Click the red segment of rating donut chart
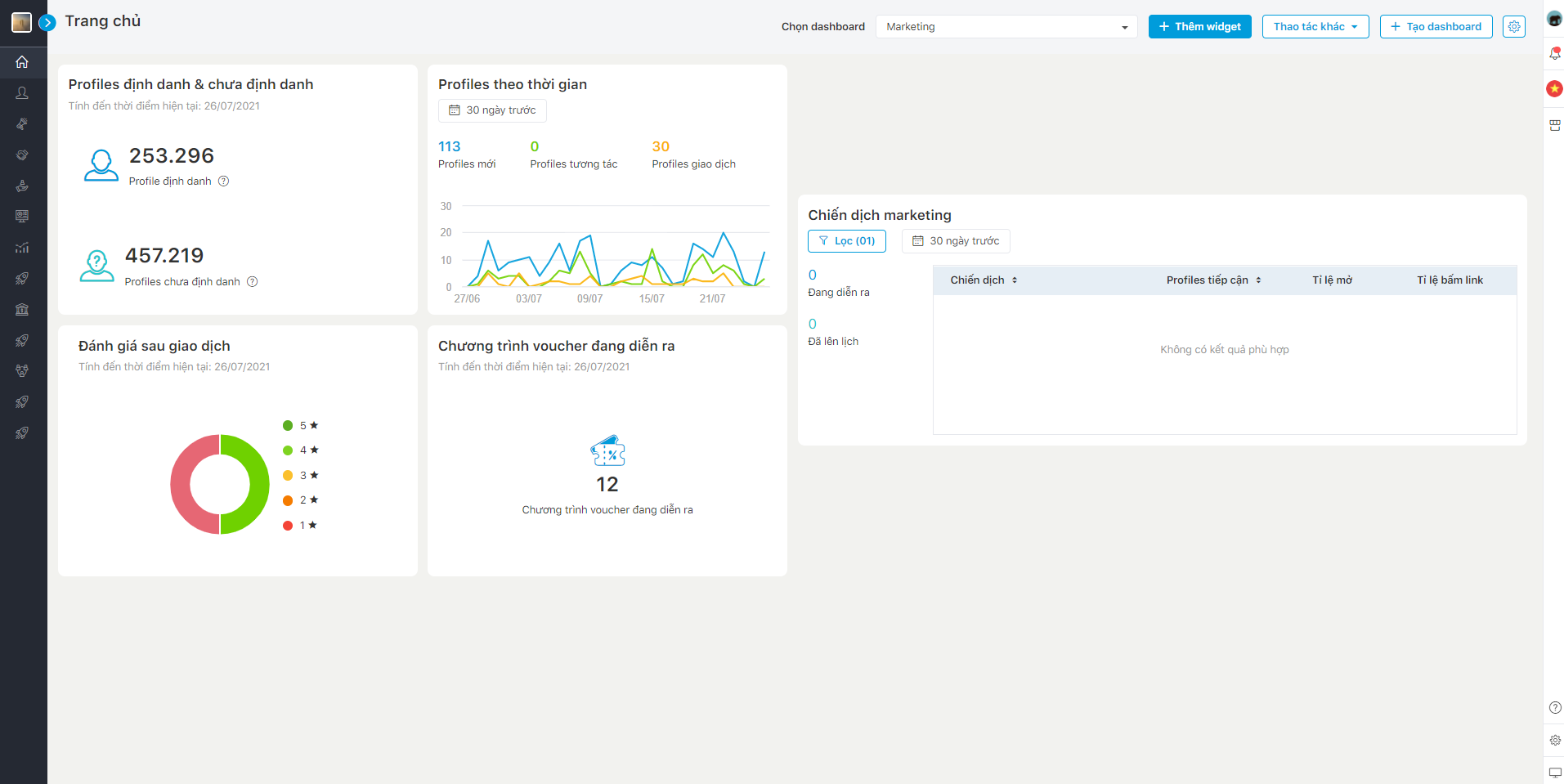This screenshot has width=1564, height=784. coord(181,485)
